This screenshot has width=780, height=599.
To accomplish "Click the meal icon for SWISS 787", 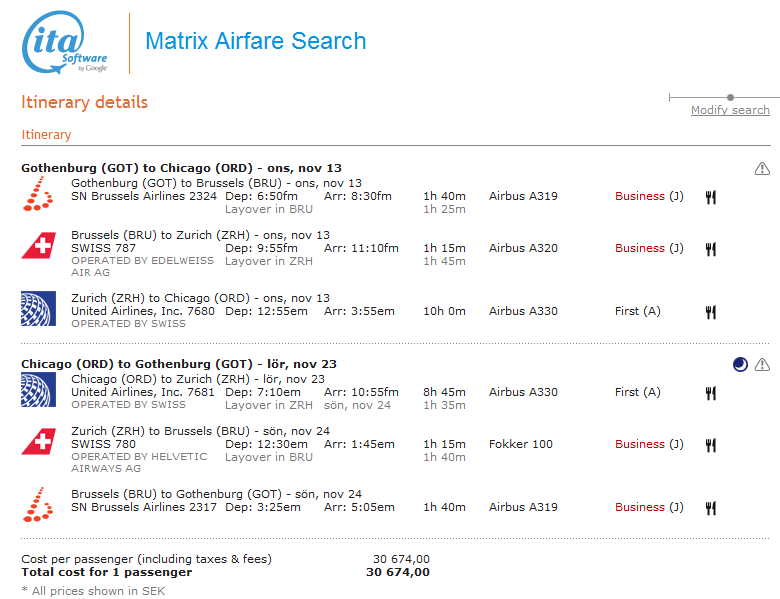I will 711,249.
